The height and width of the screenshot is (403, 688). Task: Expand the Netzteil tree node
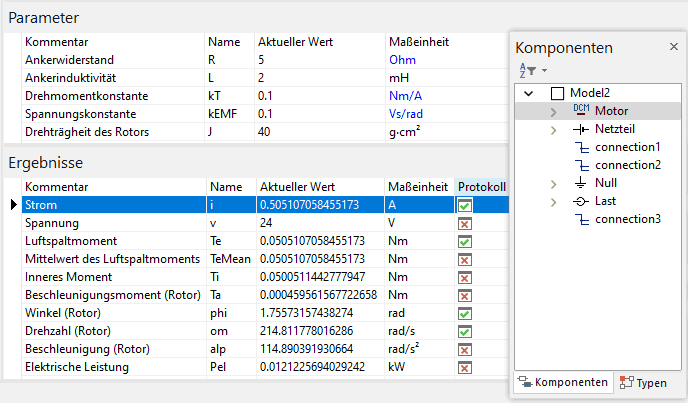tap(553, 129)
